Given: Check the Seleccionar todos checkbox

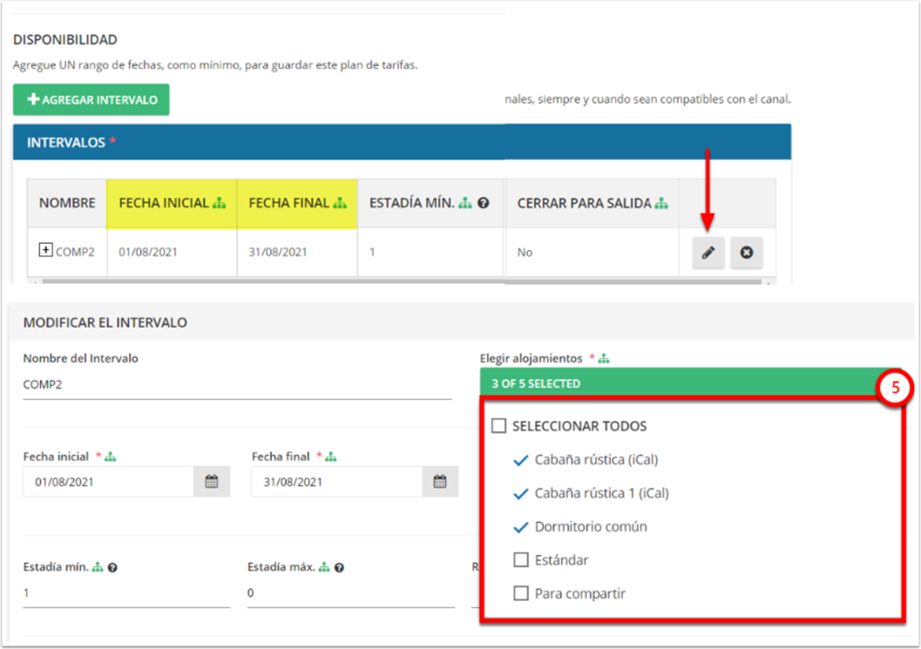Looking at the screenshot, I should tap(498, 426).
